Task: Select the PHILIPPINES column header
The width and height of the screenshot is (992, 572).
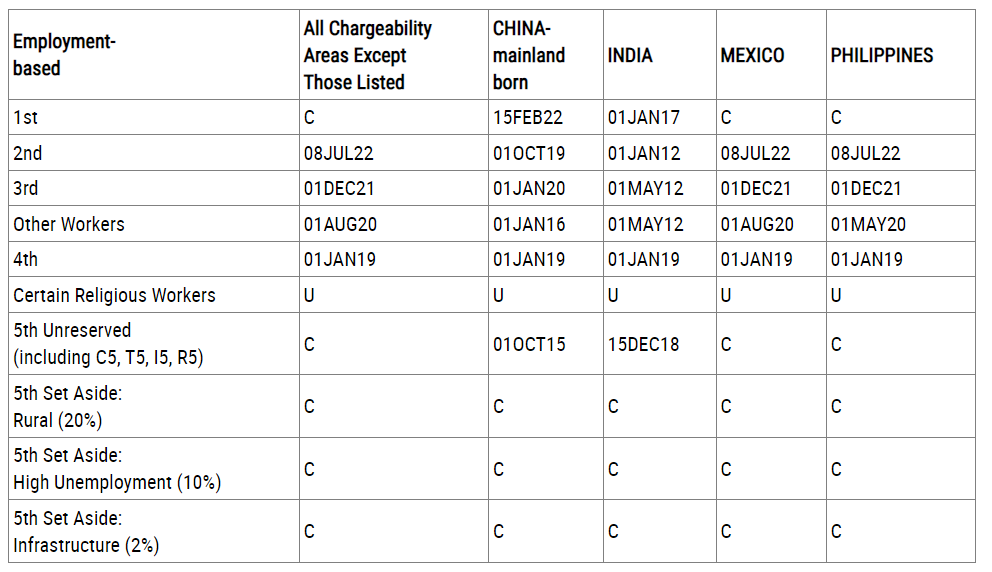Action: [x=901, y=54]
